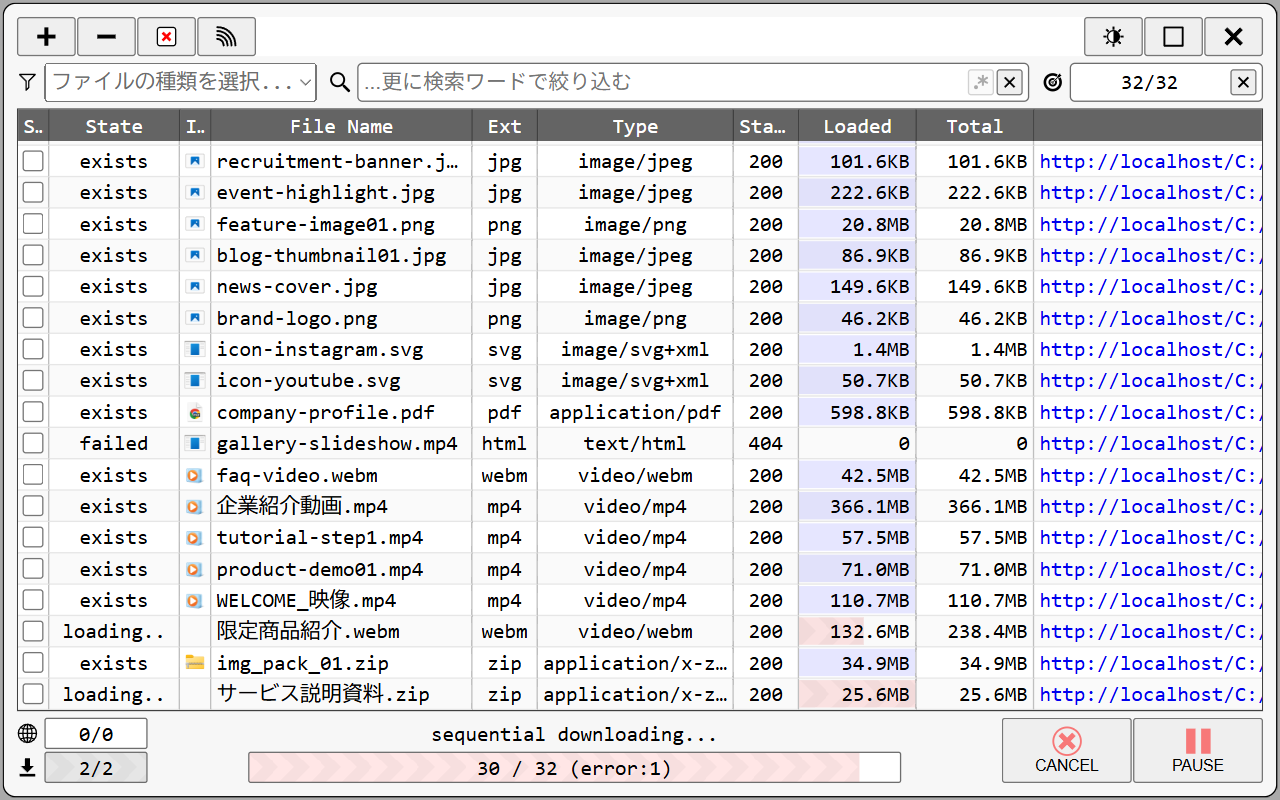Toggle the brightness theme icon button
The image size is (1280, 800).
coord(1113,37)
